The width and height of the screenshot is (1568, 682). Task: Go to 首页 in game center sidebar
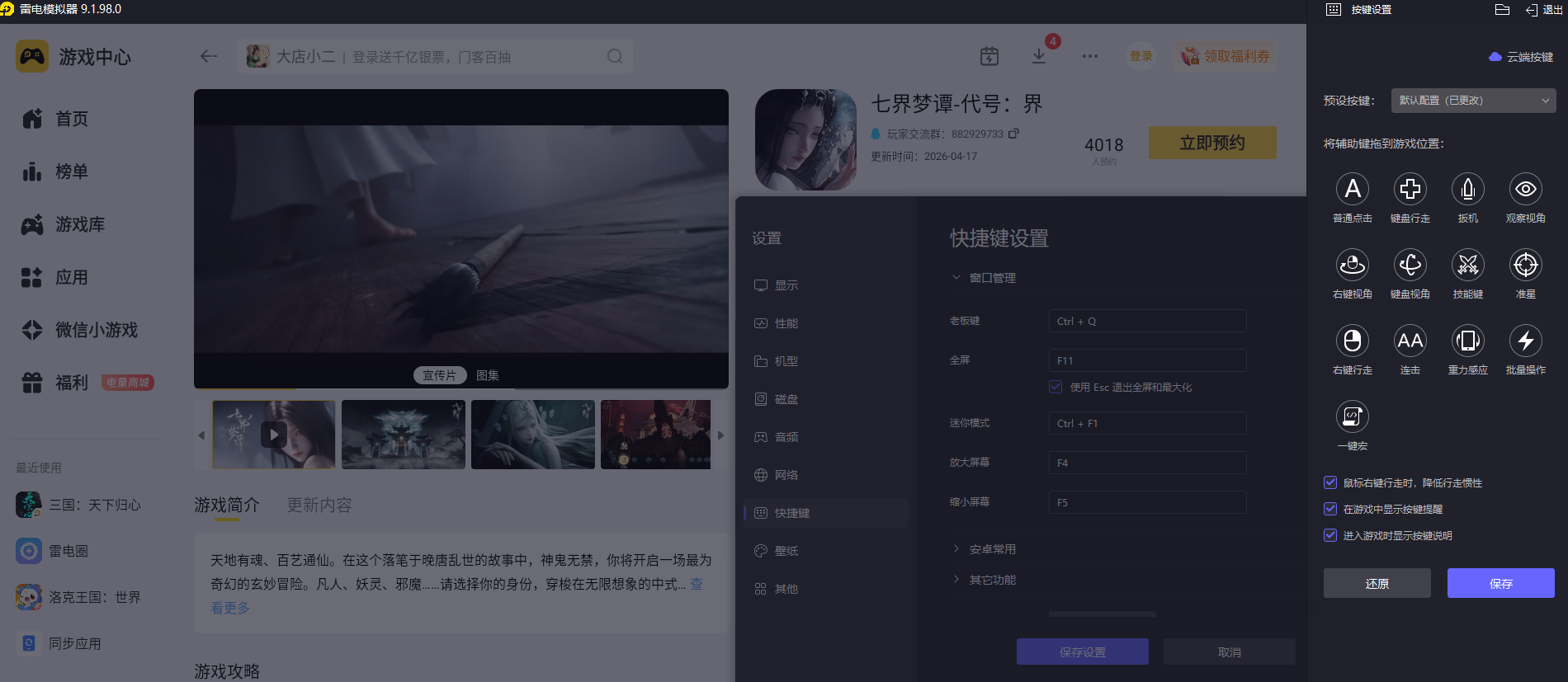pos(54,119)
